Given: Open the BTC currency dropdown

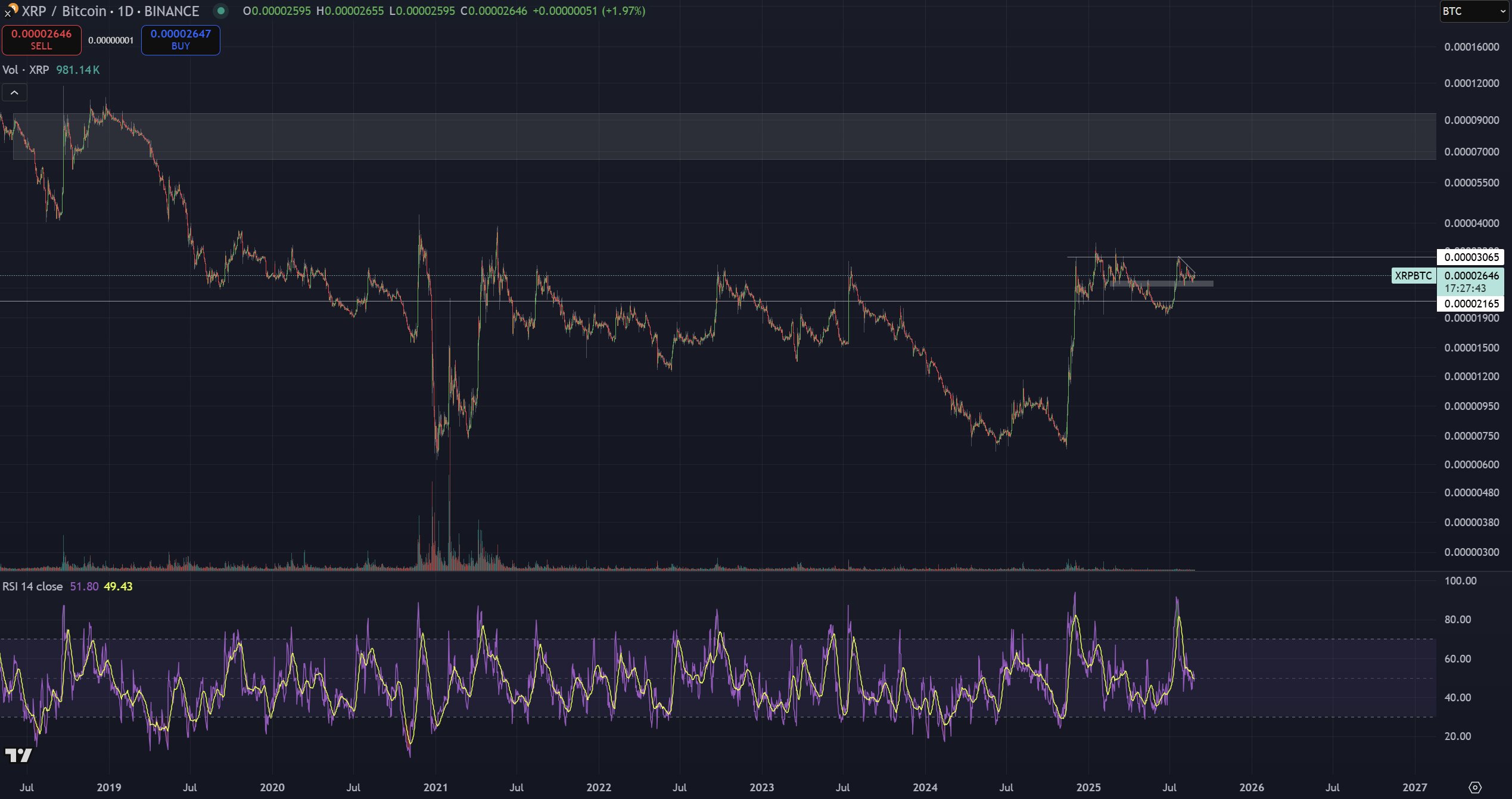Looking at the screenshot, I should click(1473, 11).
